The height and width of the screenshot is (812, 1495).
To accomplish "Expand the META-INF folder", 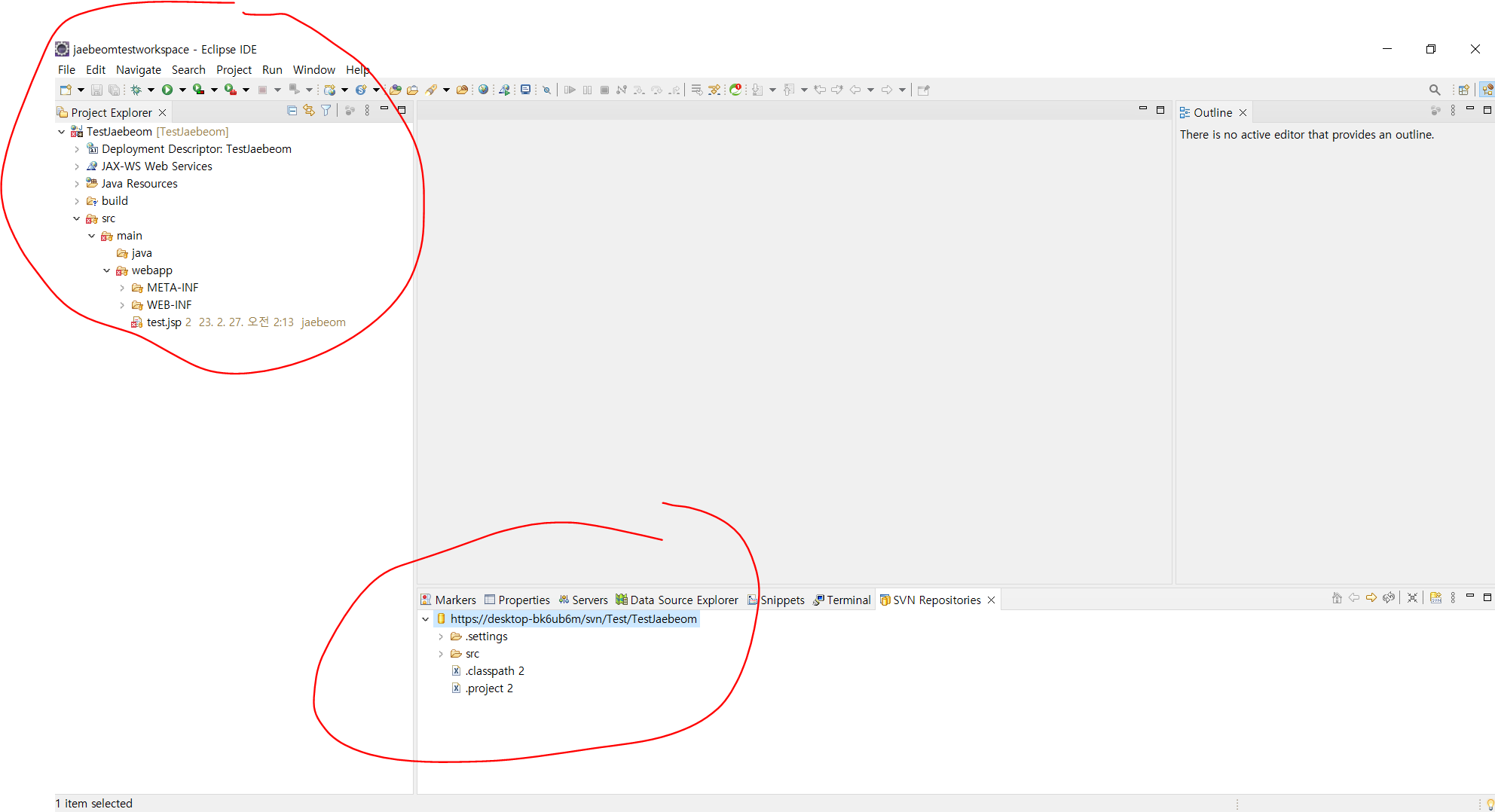I will 122,288.
